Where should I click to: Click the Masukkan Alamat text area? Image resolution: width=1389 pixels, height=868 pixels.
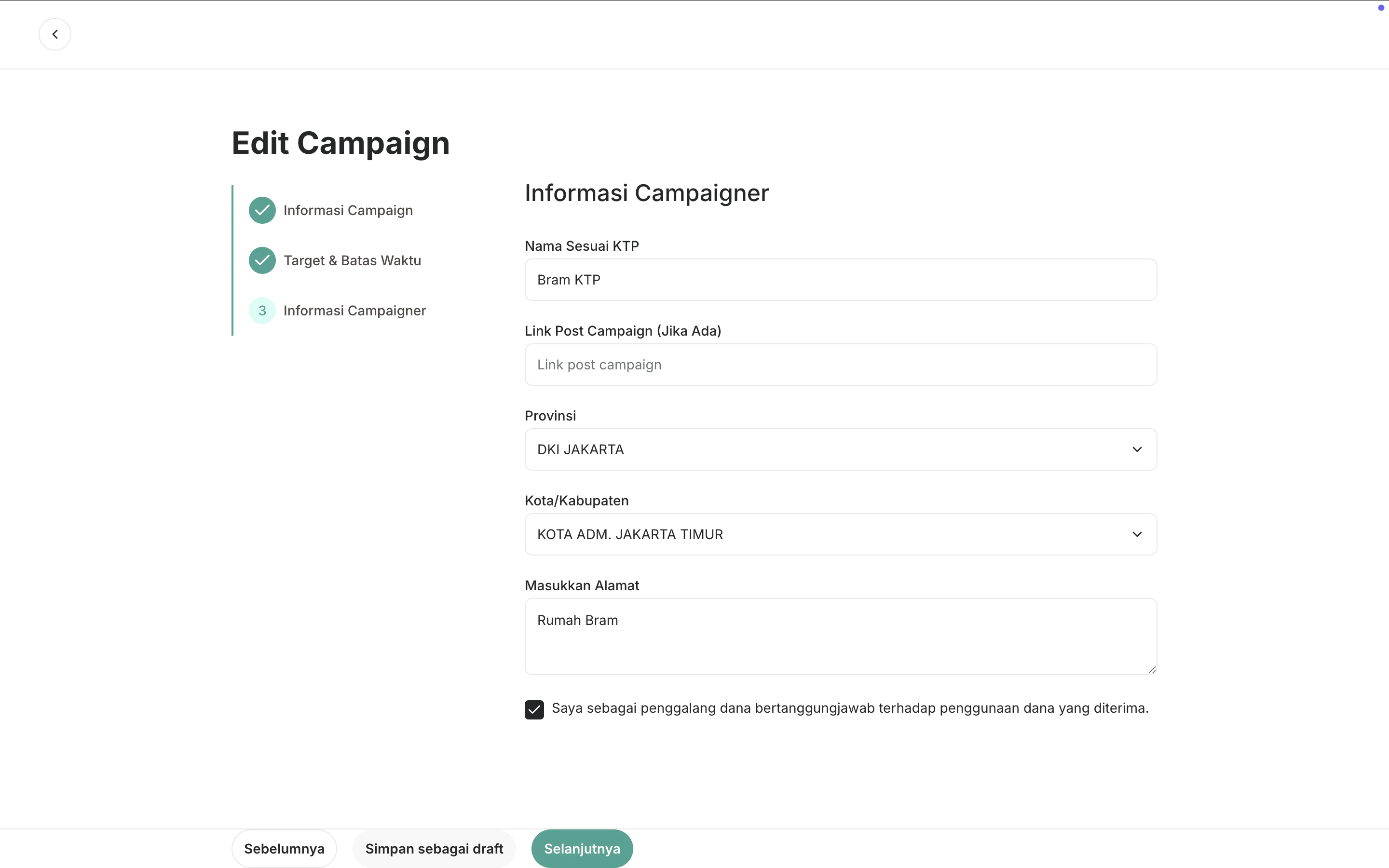(840, 637)
